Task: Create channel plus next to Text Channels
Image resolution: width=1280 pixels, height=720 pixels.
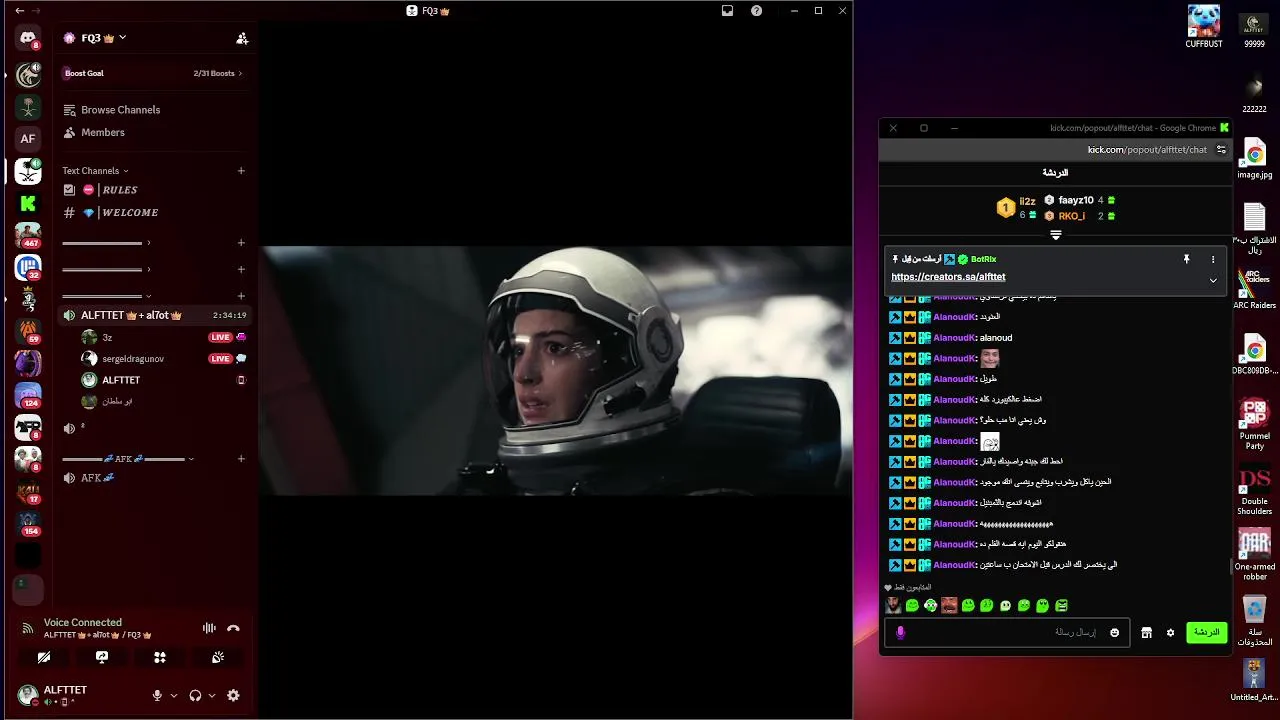Action: [241, 171]
